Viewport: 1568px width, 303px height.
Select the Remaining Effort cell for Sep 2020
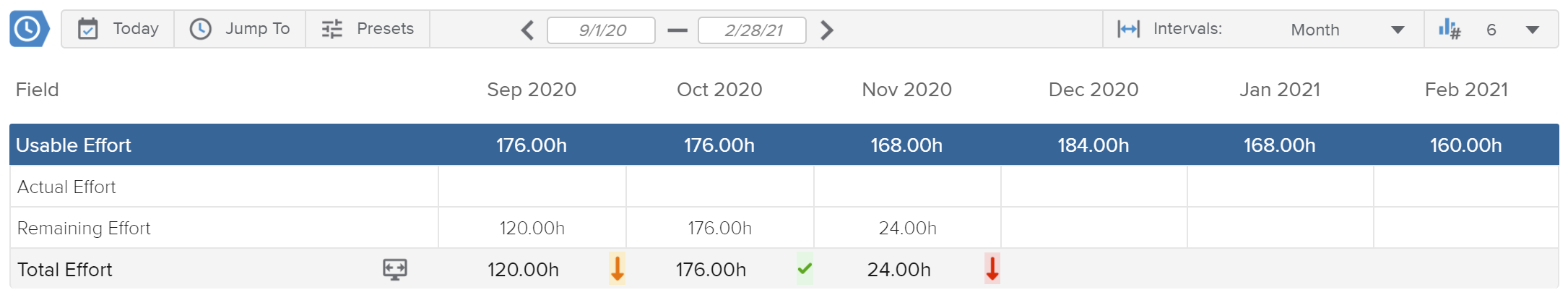(x=532, y=229)
